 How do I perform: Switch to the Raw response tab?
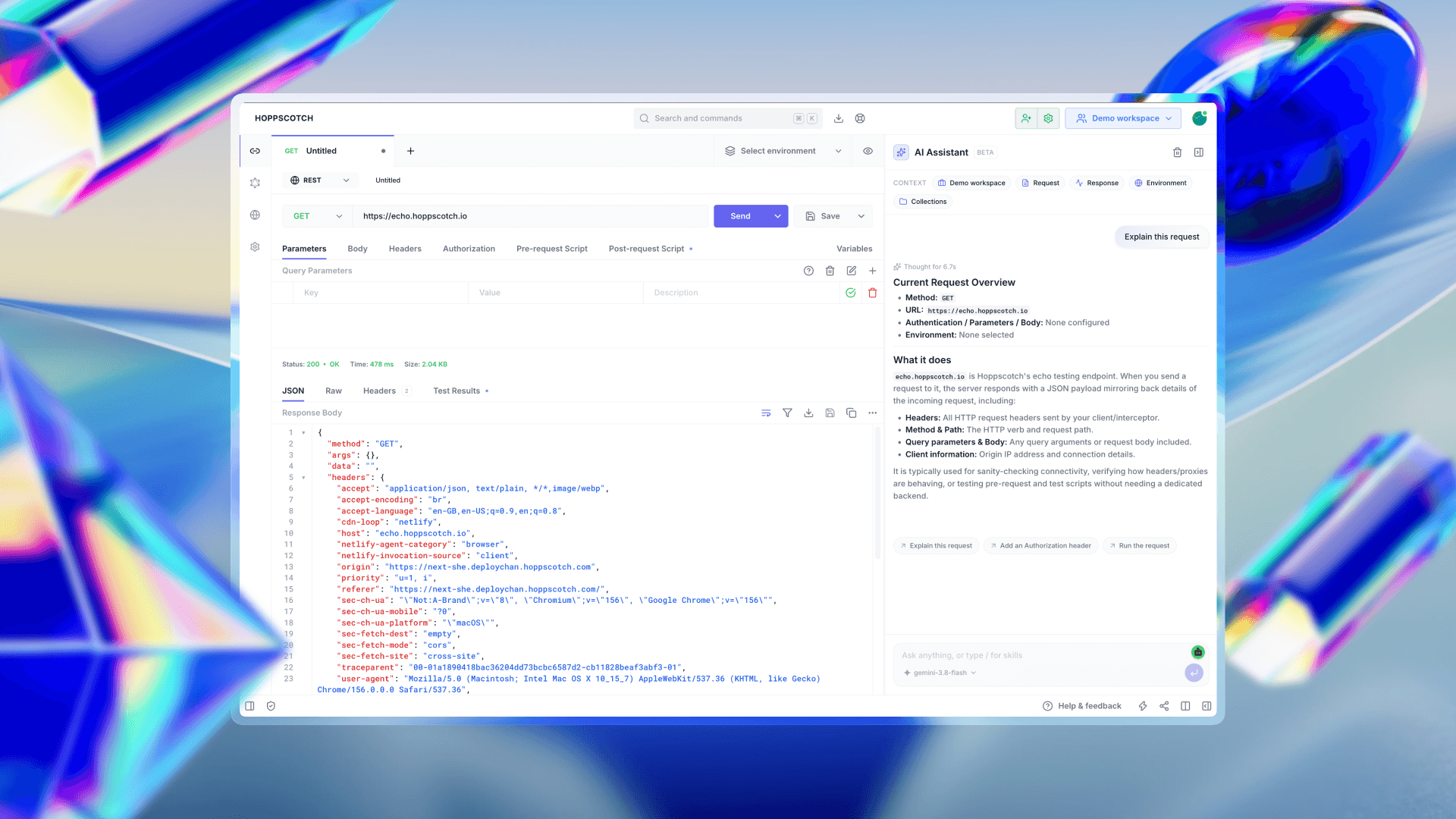(x=334, y=391)
